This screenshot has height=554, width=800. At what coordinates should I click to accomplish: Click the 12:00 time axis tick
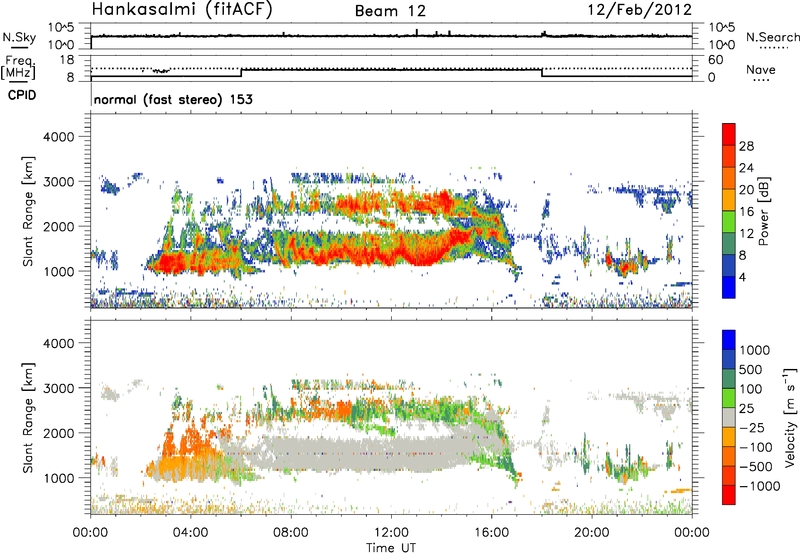click(391, 533)
